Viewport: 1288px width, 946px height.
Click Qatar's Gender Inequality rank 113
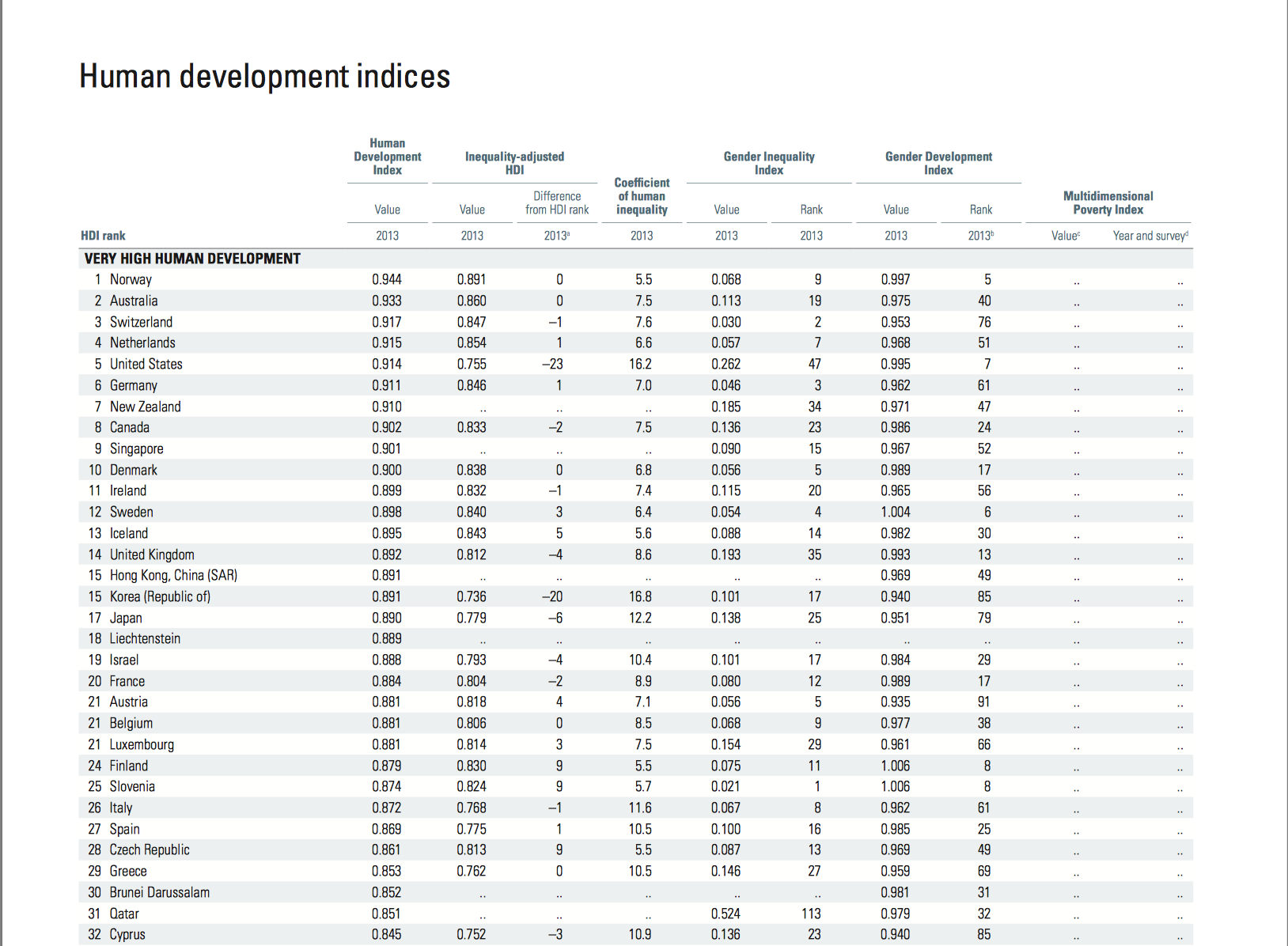click(x=811, y=914)
